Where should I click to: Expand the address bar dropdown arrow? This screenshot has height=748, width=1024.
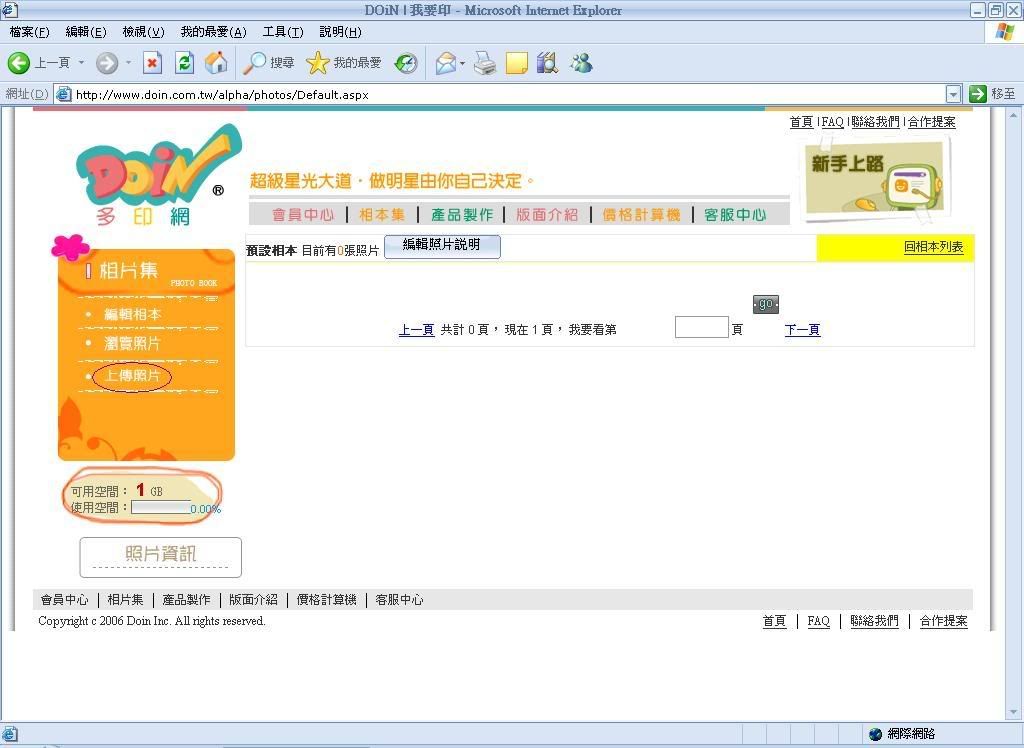(x=952, y=94)
